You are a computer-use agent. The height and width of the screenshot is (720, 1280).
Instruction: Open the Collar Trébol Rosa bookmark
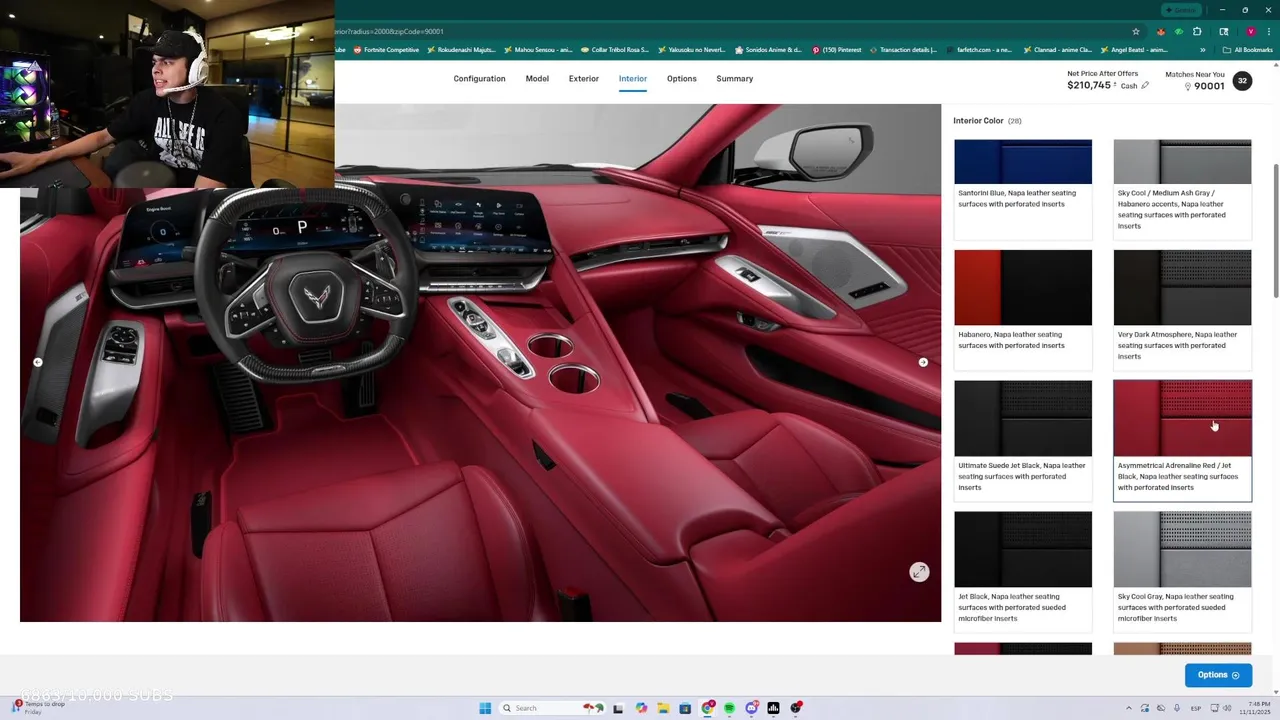(x=614, y=50)
